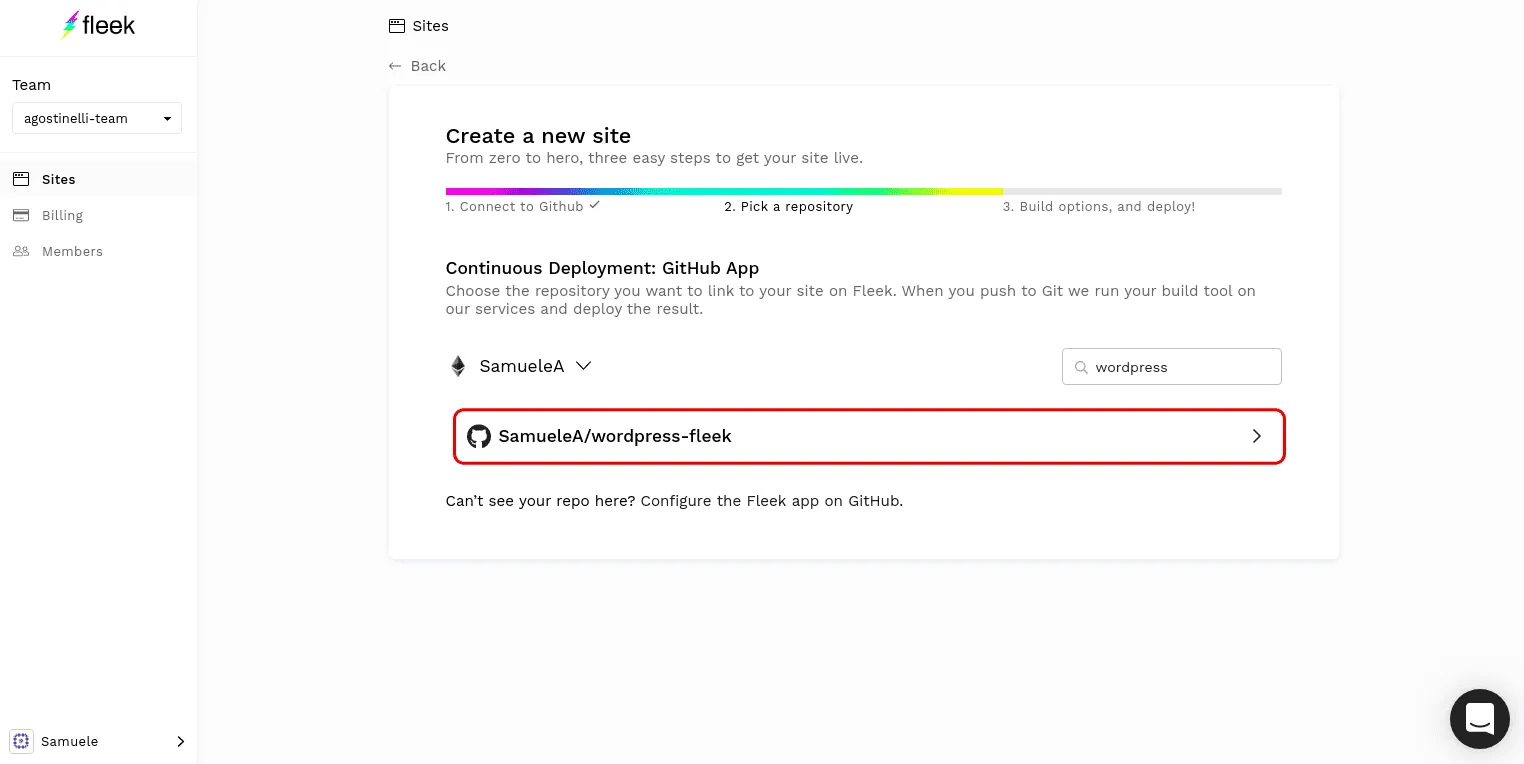Expand the SamueleA account dropdown chevron
The image size is (1524, 764).
point(584,366)
